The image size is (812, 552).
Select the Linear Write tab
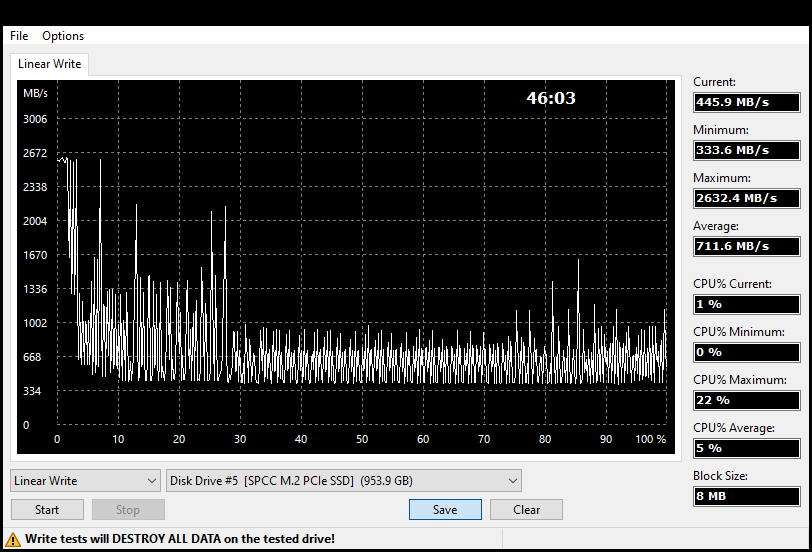pos(50,64)
